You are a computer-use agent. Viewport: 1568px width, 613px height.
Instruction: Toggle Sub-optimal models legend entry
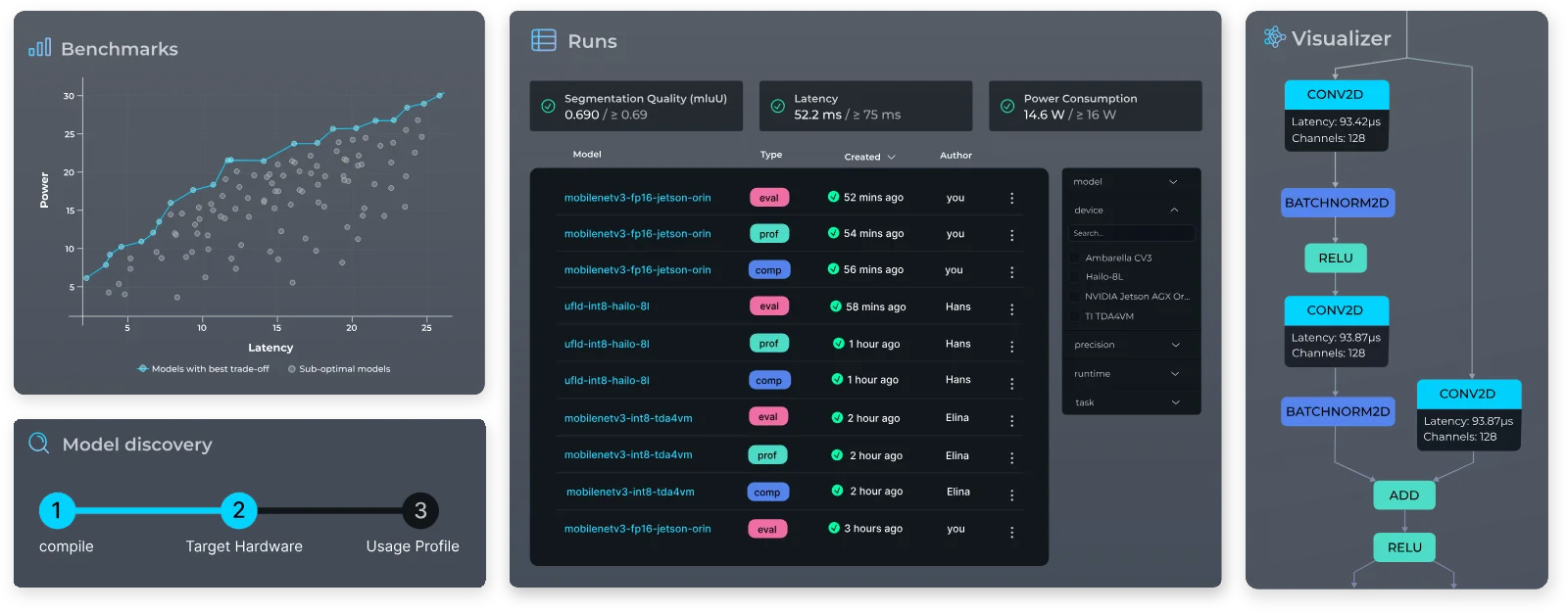click(339, 369)
